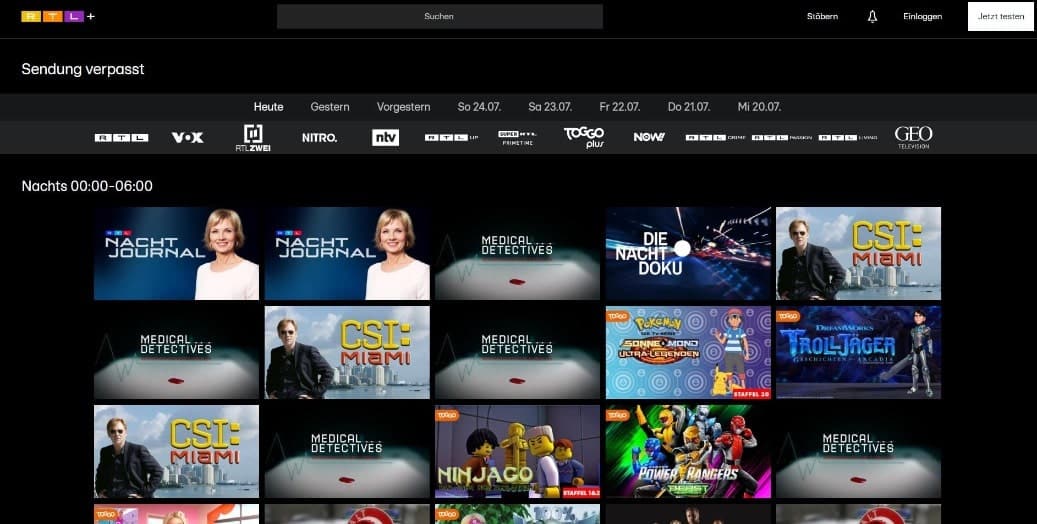This screenshot has height=524, width=1037.
Task: Select the GEO Television channel logo
Action: coord(913,137)
